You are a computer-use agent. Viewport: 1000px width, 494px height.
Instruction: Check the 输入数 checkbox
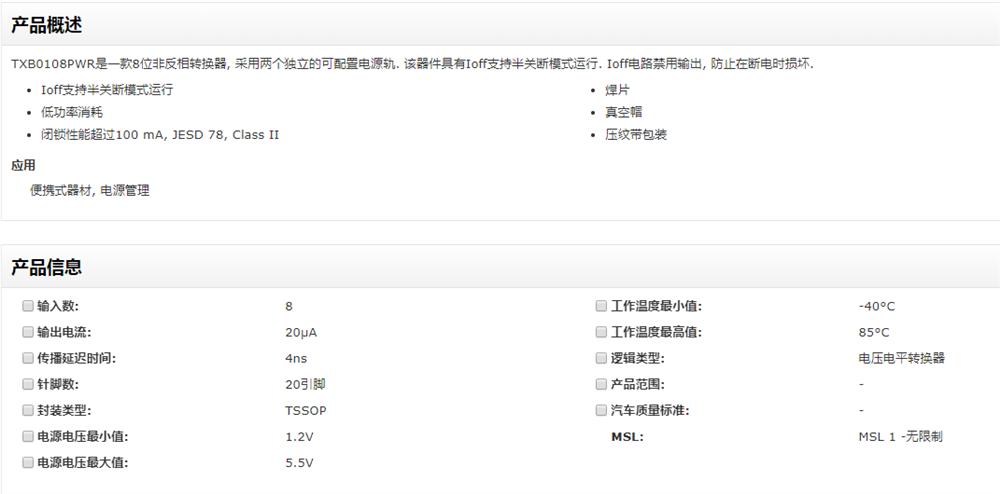click(27, 306)
